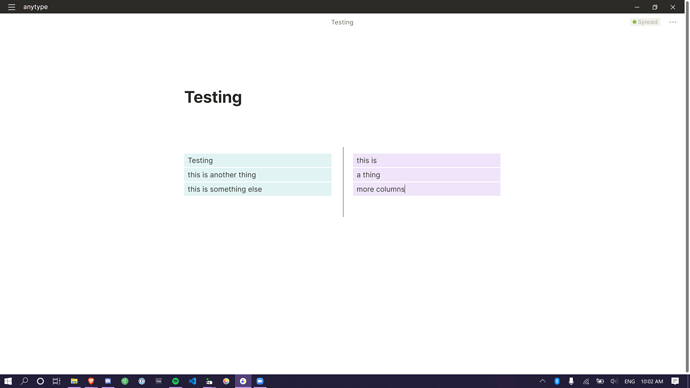690x388 pixels.
Task: Open Windows taskbar search
Action: coord(24,381)
